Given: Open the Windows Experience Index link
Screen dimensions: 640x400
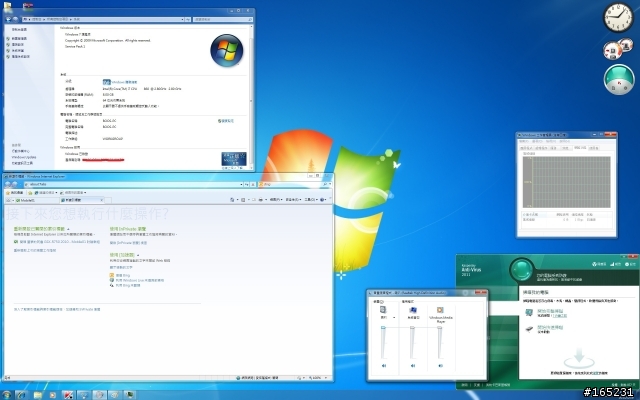Looking at the screenshot, I should coord(124,82).
